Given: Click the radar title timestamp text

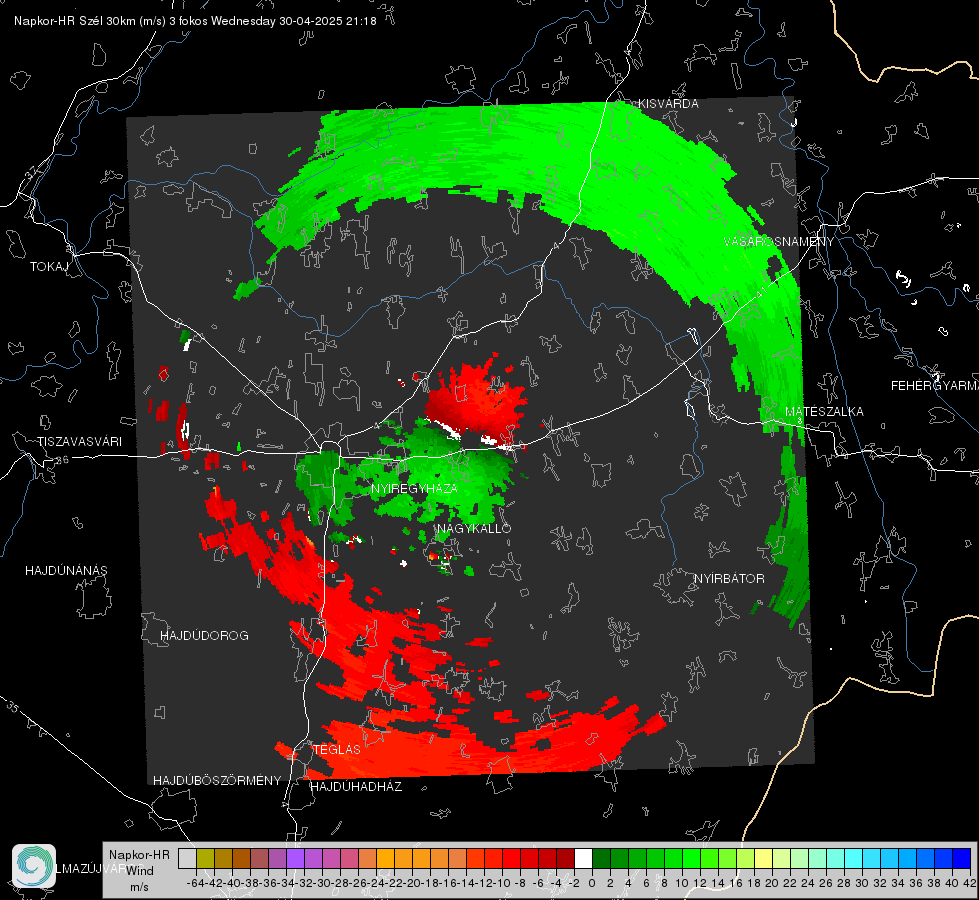Looking at the screenshot, I should [x=195, y=21].
